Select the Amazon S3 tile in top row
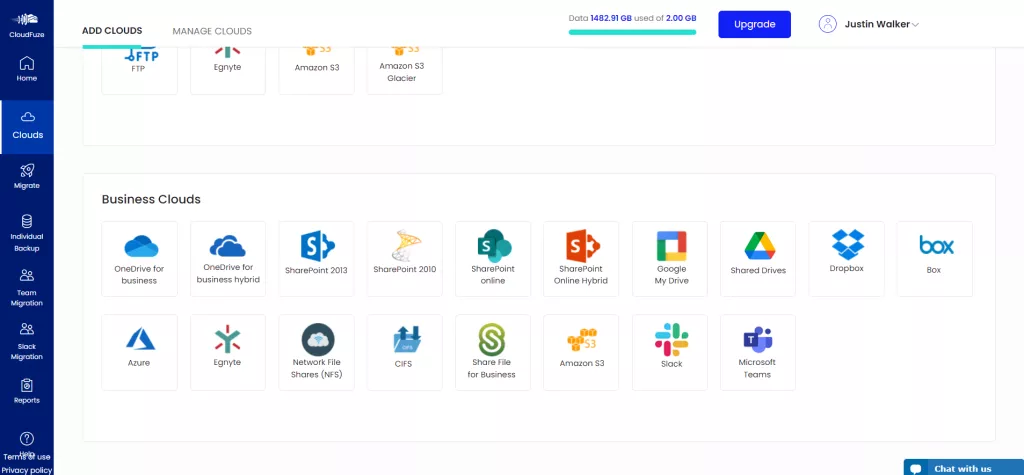Image resolution: width=1024 pixels, height=475 pixels. (x=316, y=71)
